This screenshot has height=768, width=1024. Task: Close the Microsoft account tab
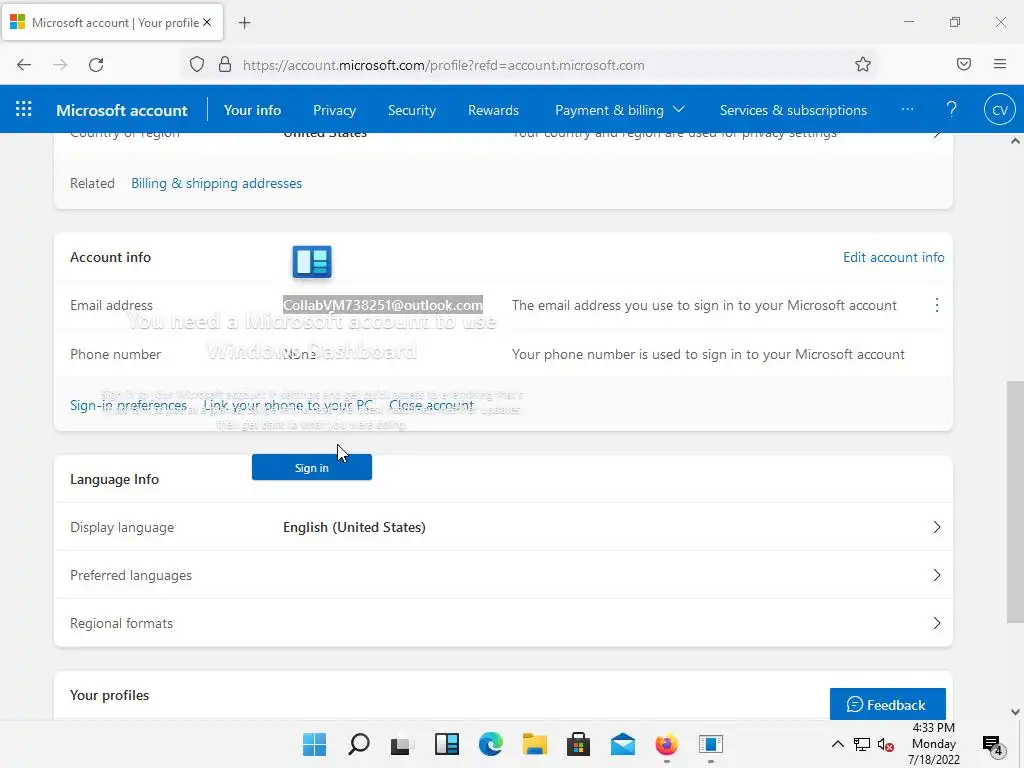coord(207,22)
